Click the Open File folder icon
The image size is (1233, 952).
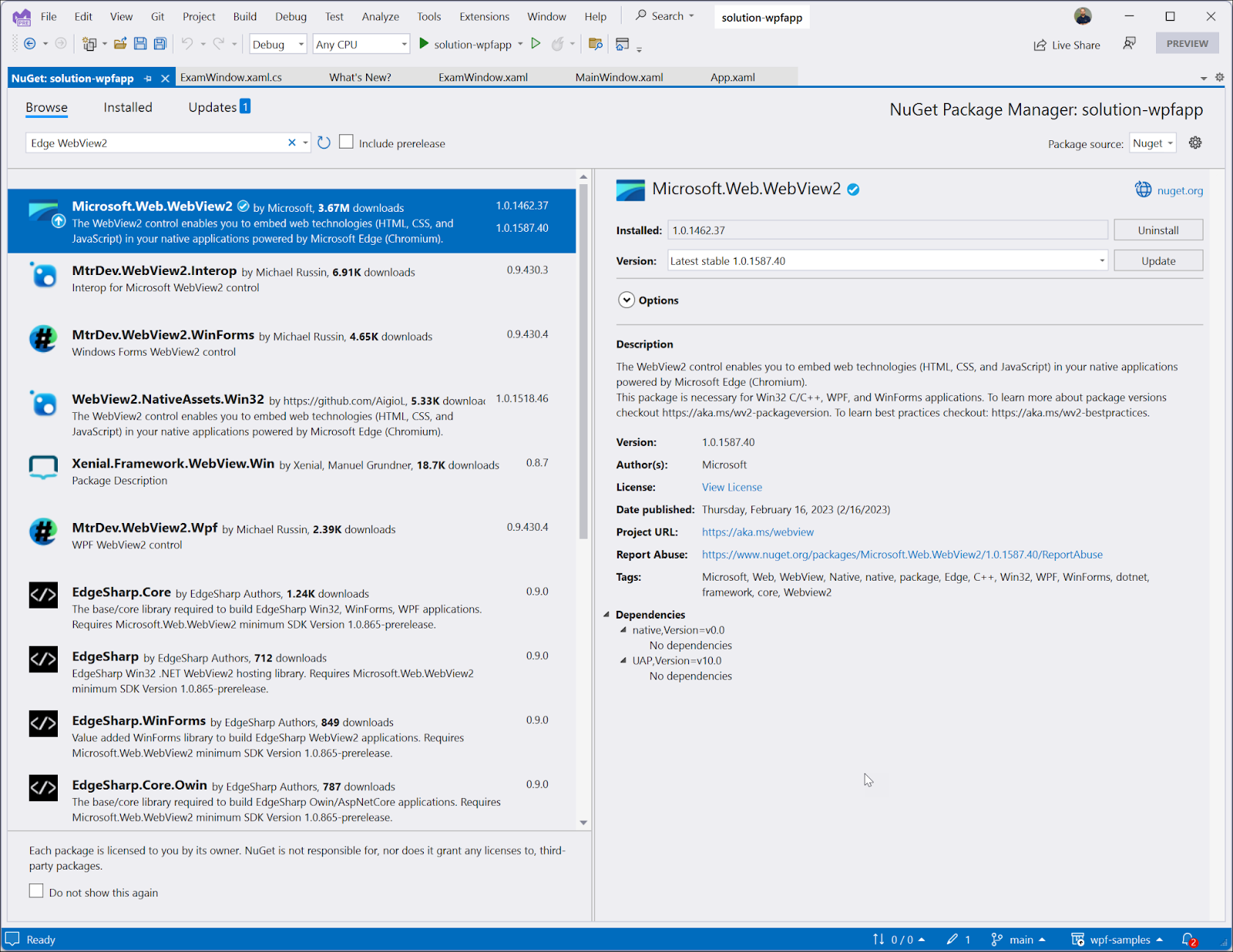[x=120, y=44]
